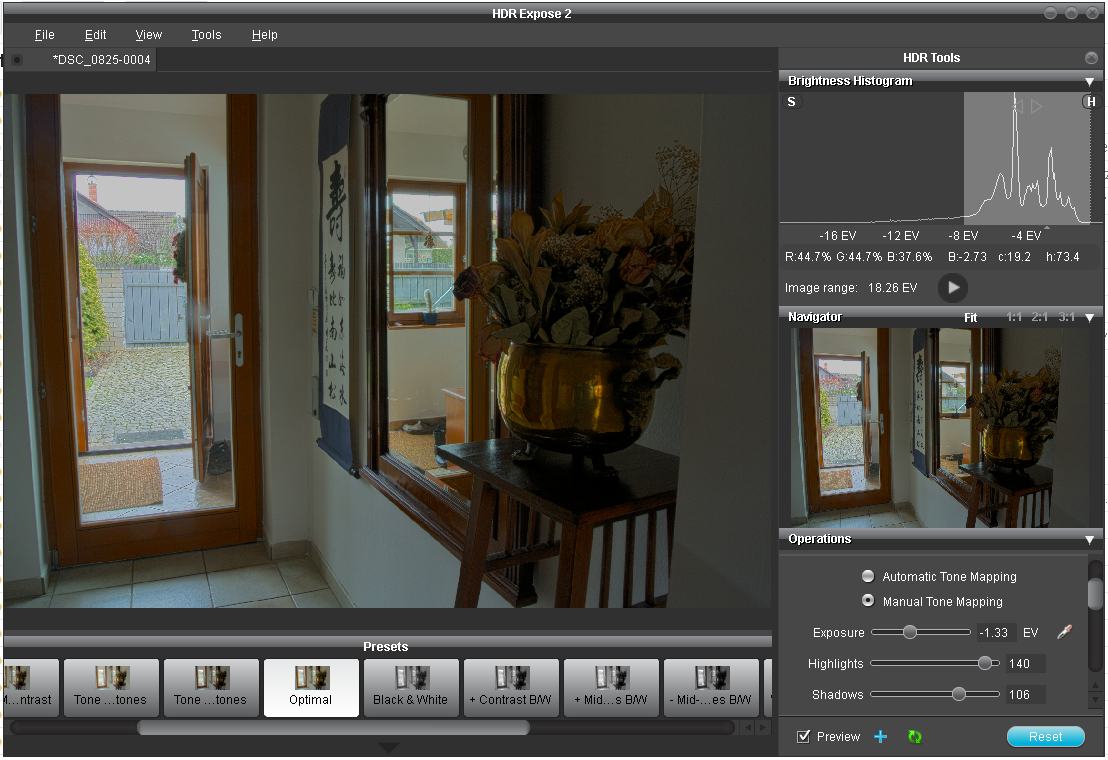Open the Tools menu
Viewport: 1108px width, 760px height.
pyautogui.click(x=206, y=35)
